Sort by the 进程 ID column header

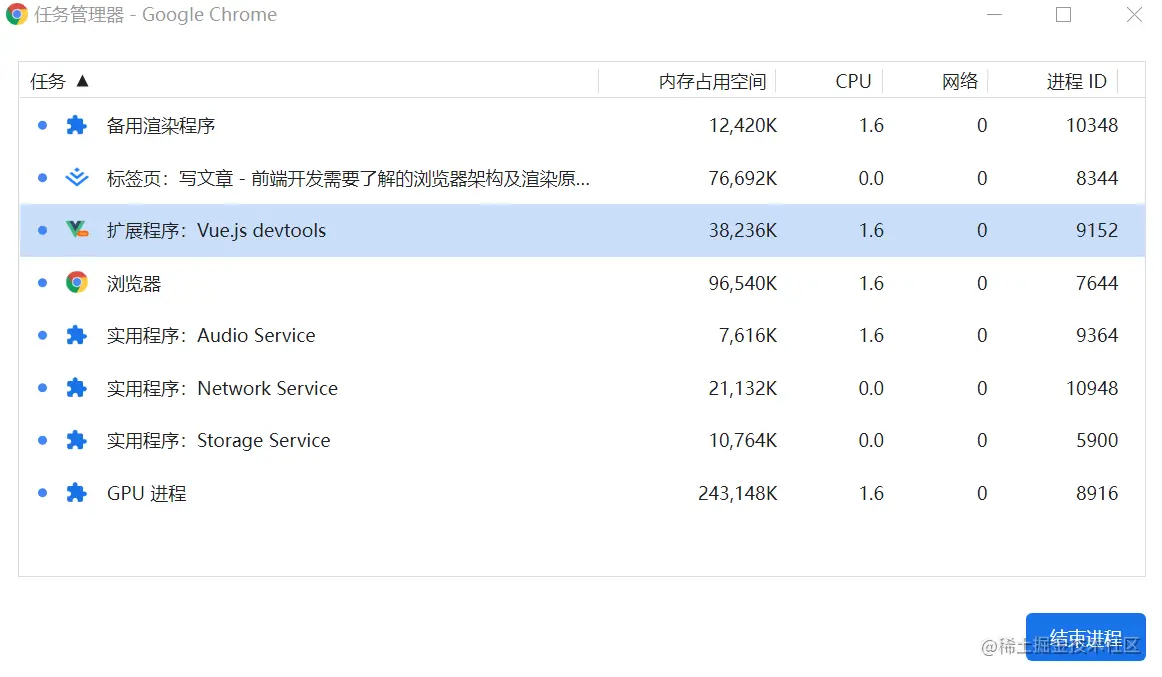tap(1076, 82)
